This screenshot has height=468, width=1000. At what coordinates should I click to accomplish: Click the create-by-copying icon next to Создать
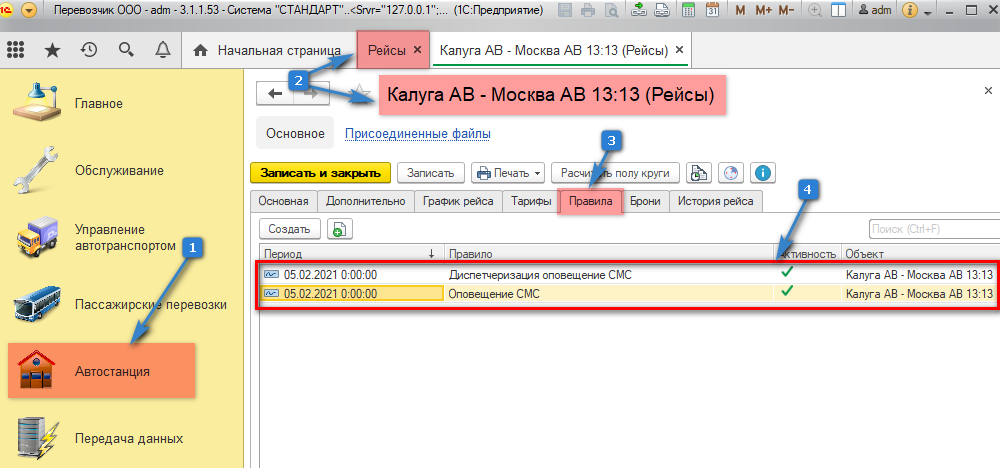(x=338, y=229)
